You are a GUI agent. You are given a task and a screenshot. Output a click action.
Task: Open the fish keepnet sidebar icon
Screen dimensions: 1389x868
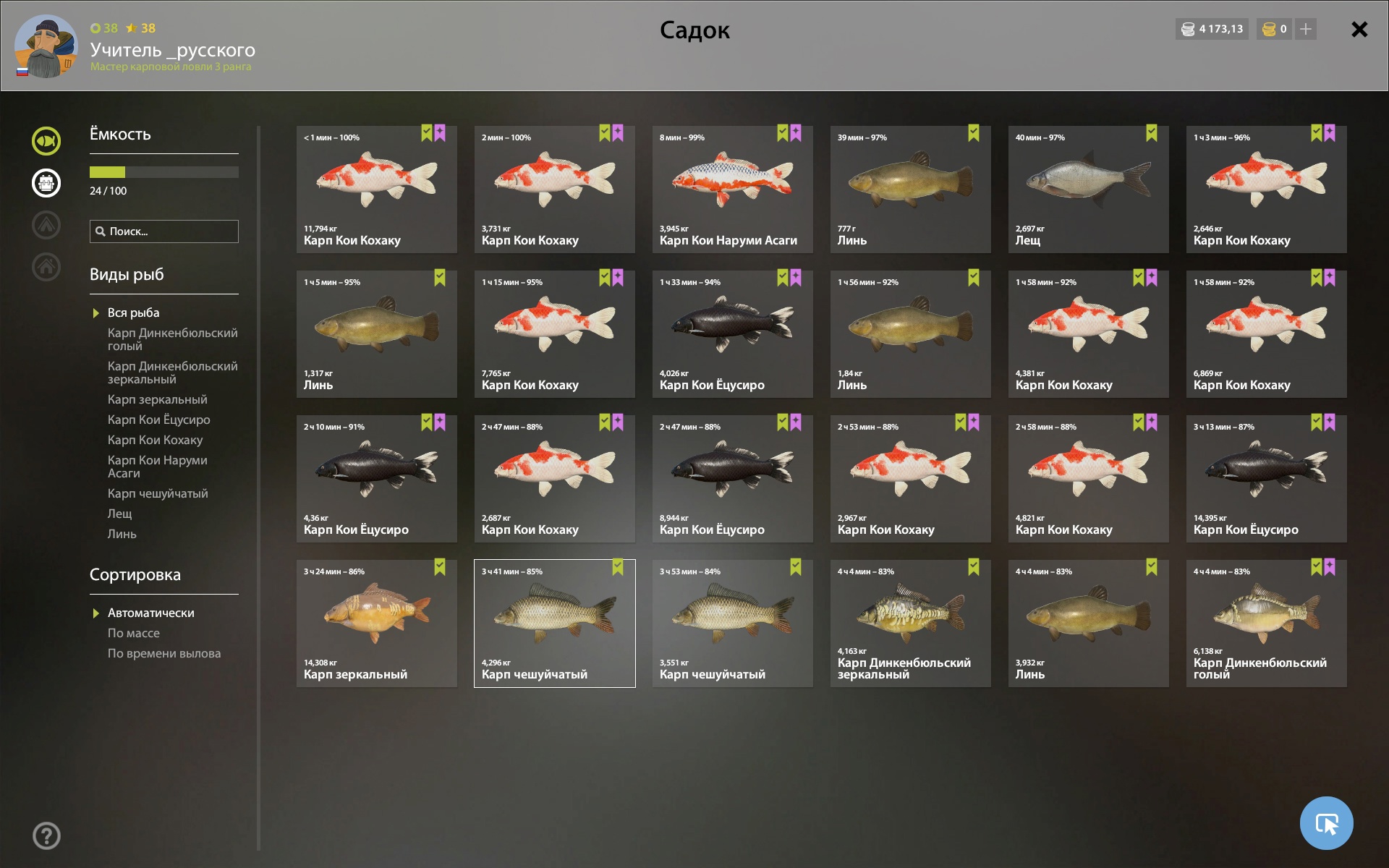(46, 140)
